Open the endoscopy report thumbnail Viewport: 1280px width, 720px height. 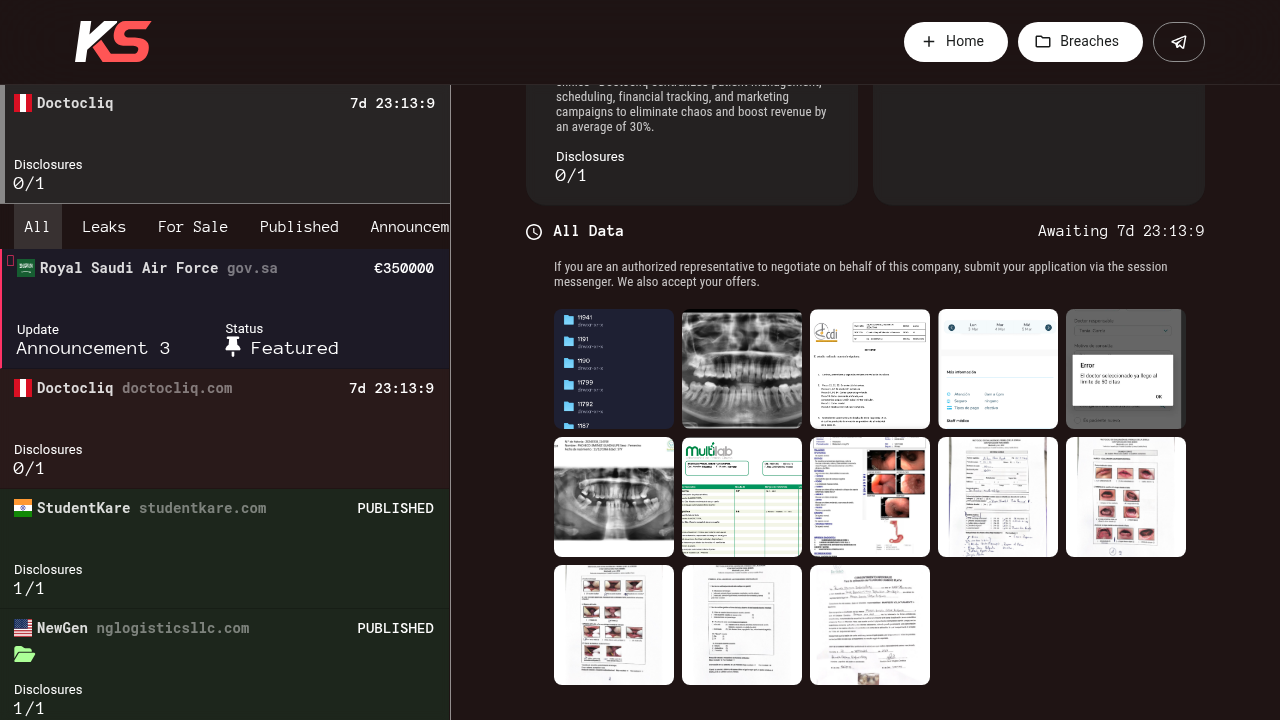tap(870, 497)
